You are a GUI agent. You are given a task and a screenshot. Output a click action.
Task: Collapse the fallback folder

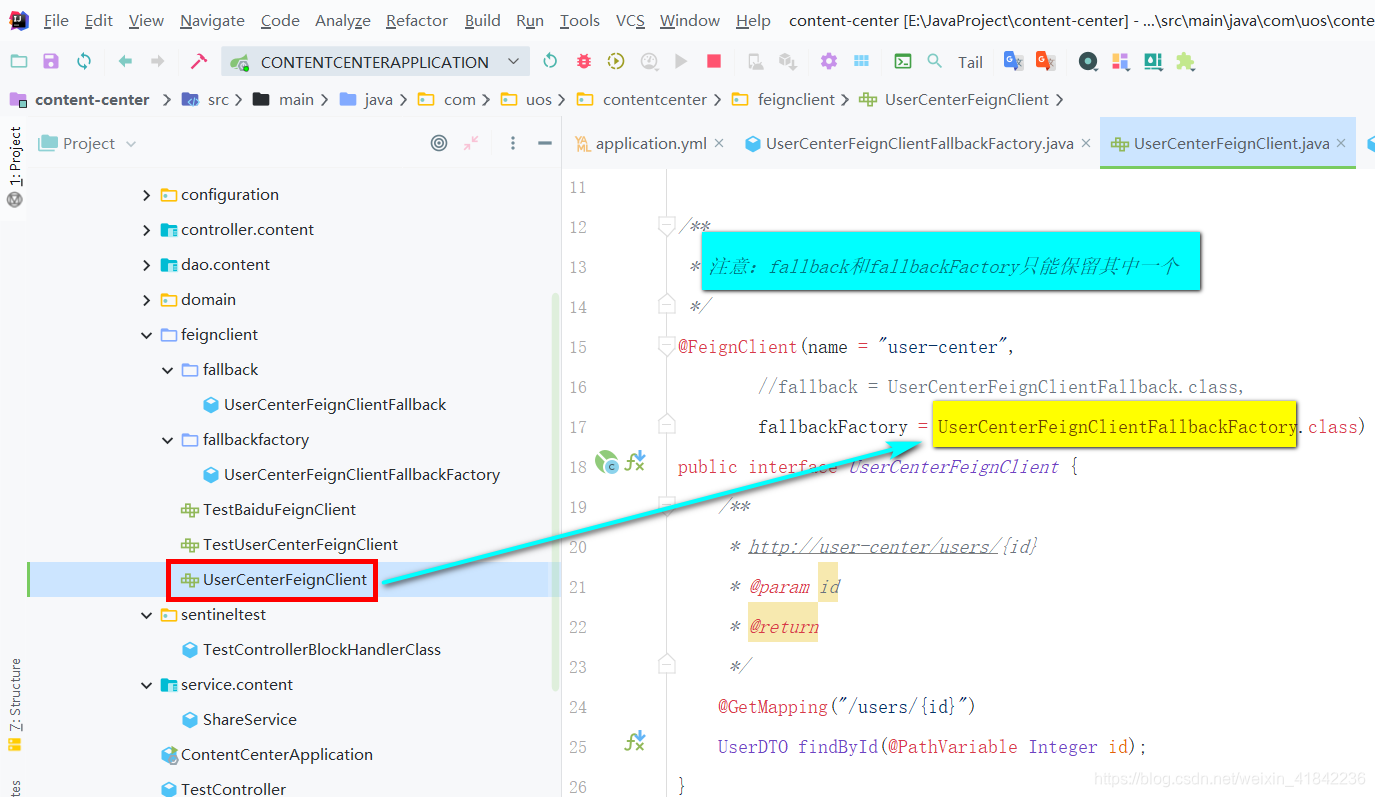pyautogui.click(x=168, y=370)
